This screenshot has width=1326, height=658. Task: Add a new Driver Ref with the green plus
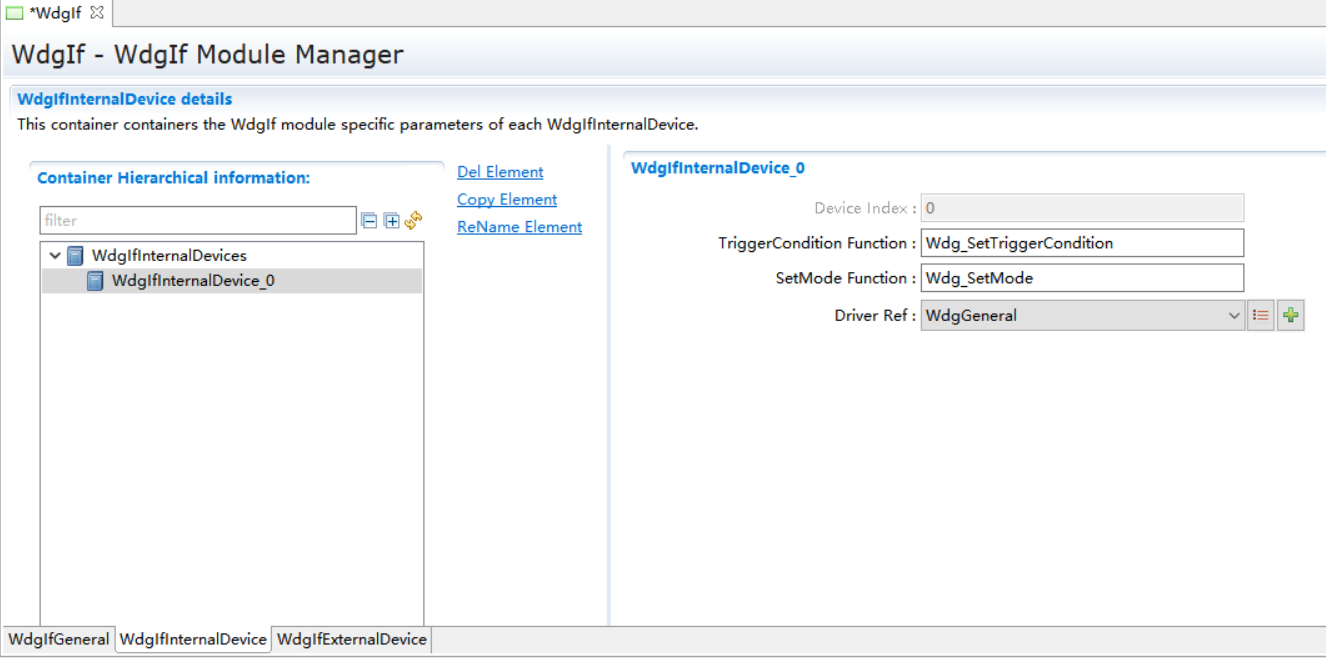[1291, 316]
